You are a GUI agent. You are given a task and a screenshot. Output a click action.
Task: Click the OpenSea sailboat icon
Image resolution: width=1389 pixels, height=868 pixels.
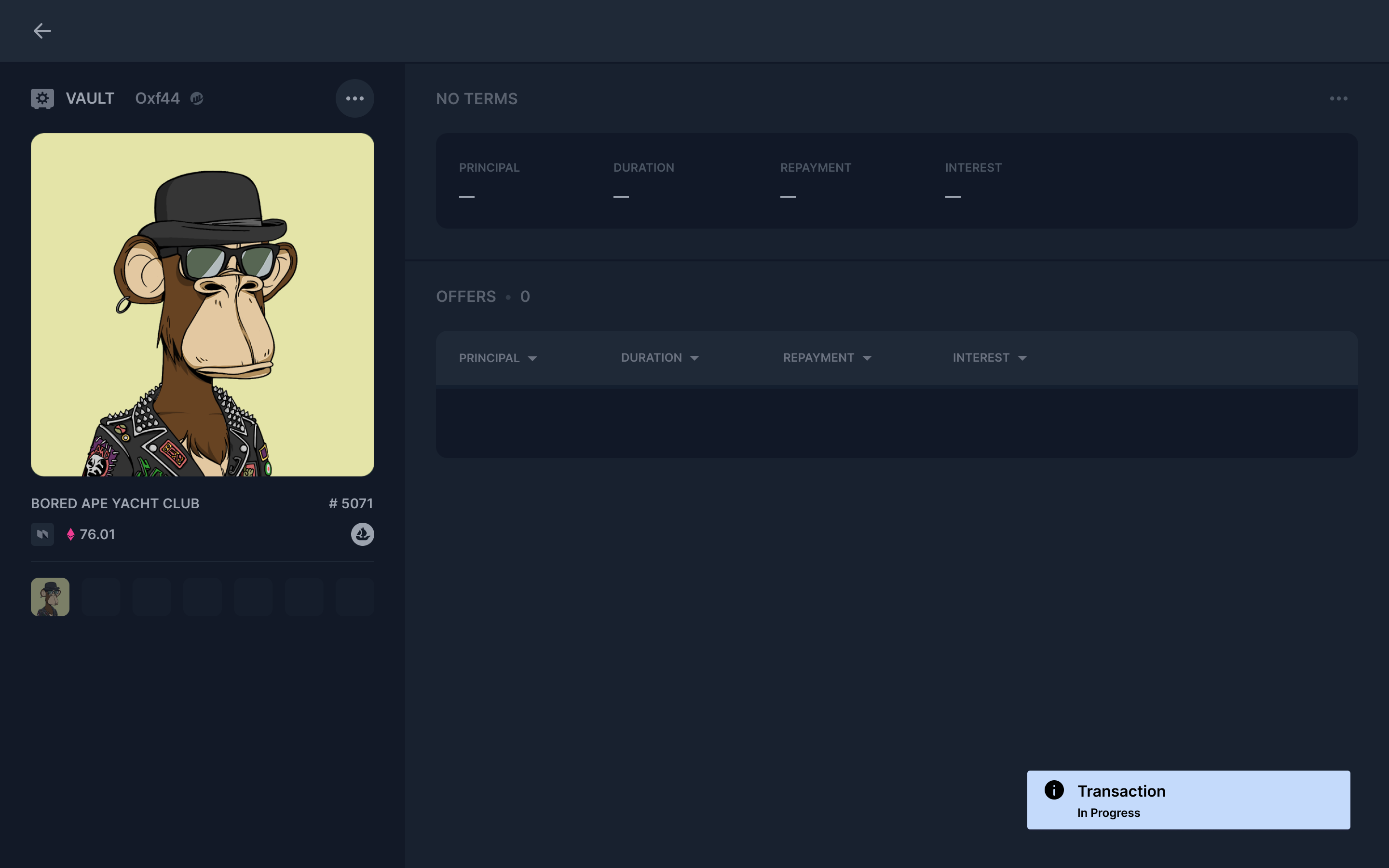(x=362, y=534)
